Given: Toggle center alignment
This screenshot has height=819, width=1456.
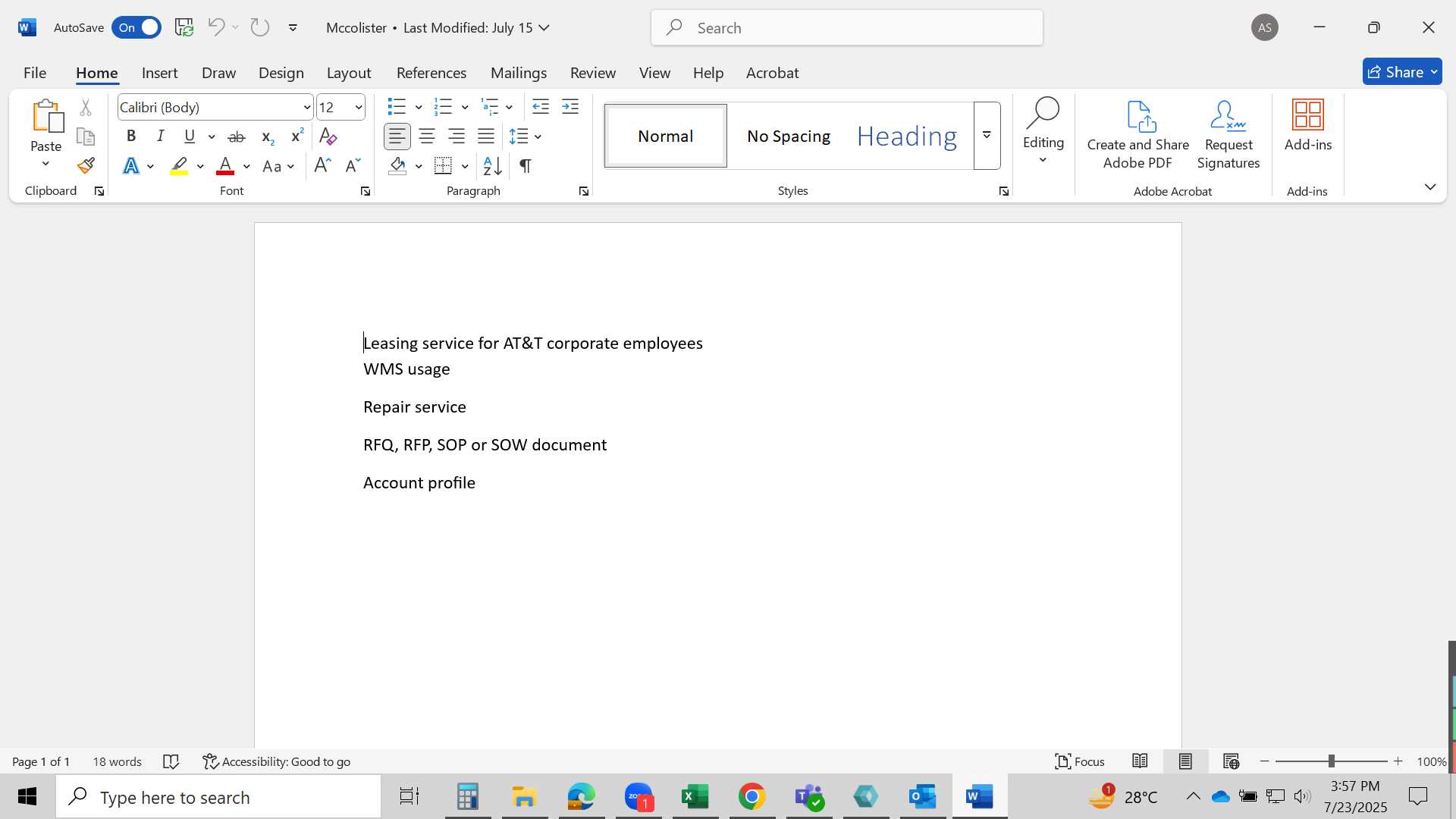Looking at the screenshot, I should pyautogui.click(x=427, y=136).
